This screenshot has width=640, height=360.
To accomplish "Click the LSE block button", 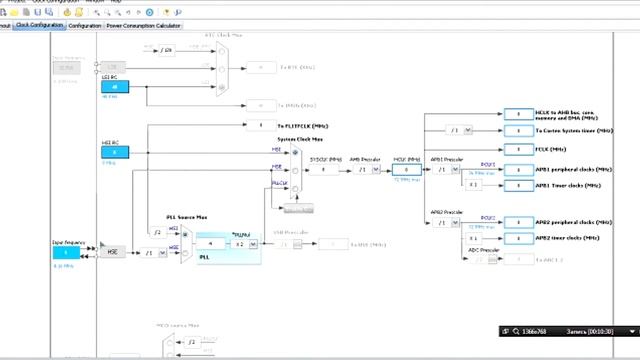I will 113,67.
